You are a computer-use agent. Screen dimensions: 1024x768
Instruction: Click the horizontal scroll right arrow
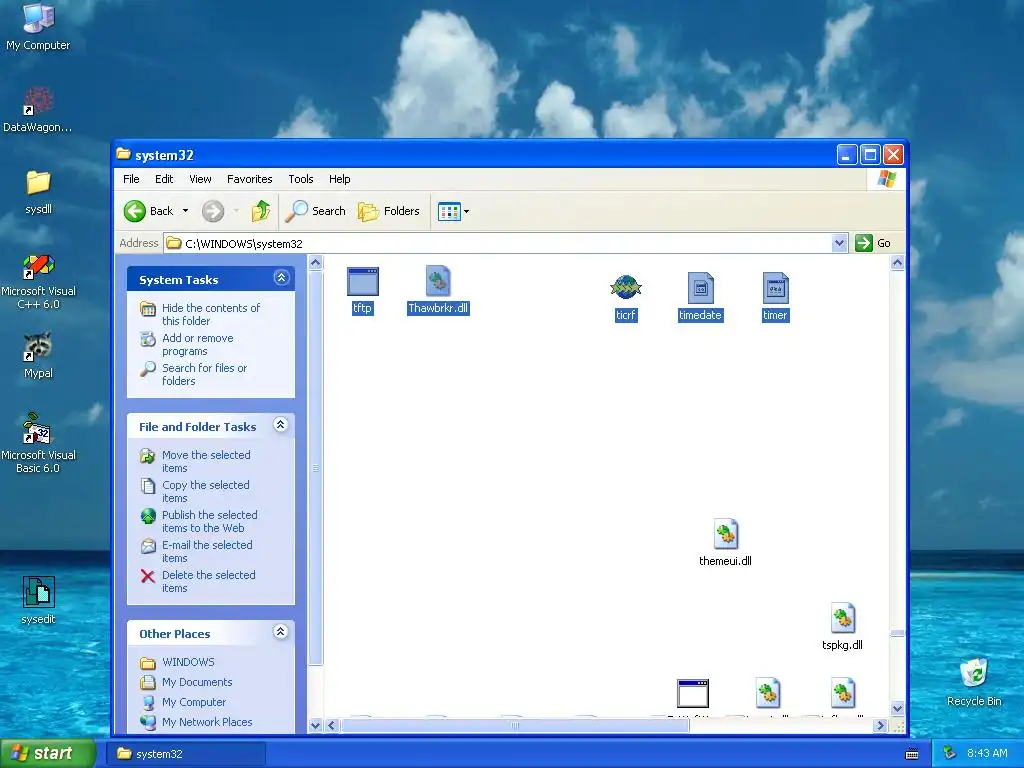pyautogui.click(x=880, y=725)
